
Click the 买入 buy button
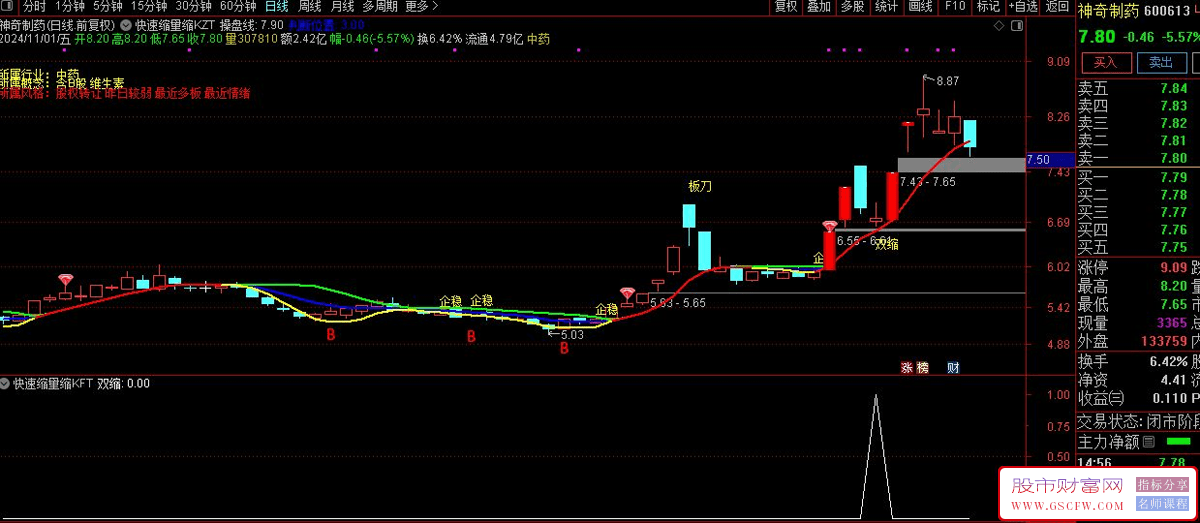[x=1105, y=62]
